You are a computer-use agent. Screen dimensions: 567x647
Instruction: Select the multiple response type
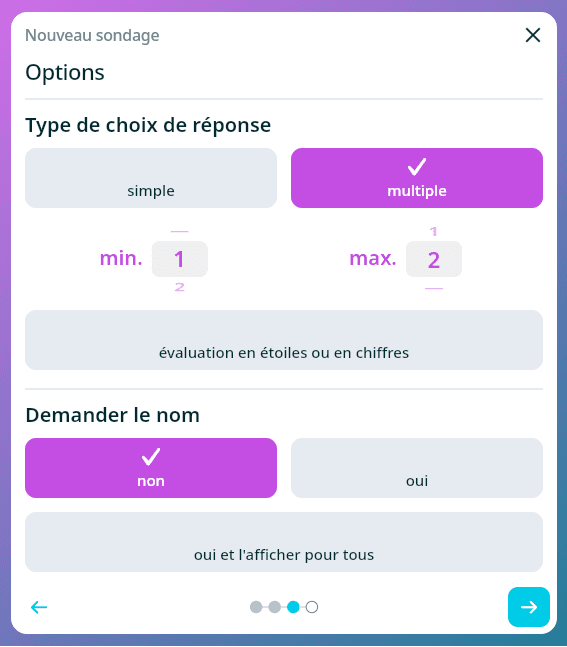click(x=417, y=178)
